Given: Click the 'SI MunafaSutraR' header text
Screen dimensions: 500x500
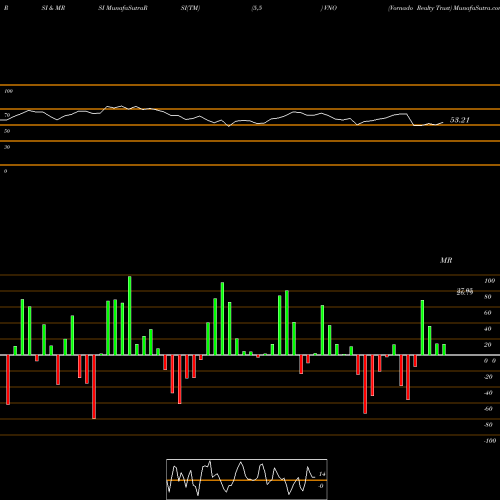Looking at the screenshot, I should click(123, 8).
